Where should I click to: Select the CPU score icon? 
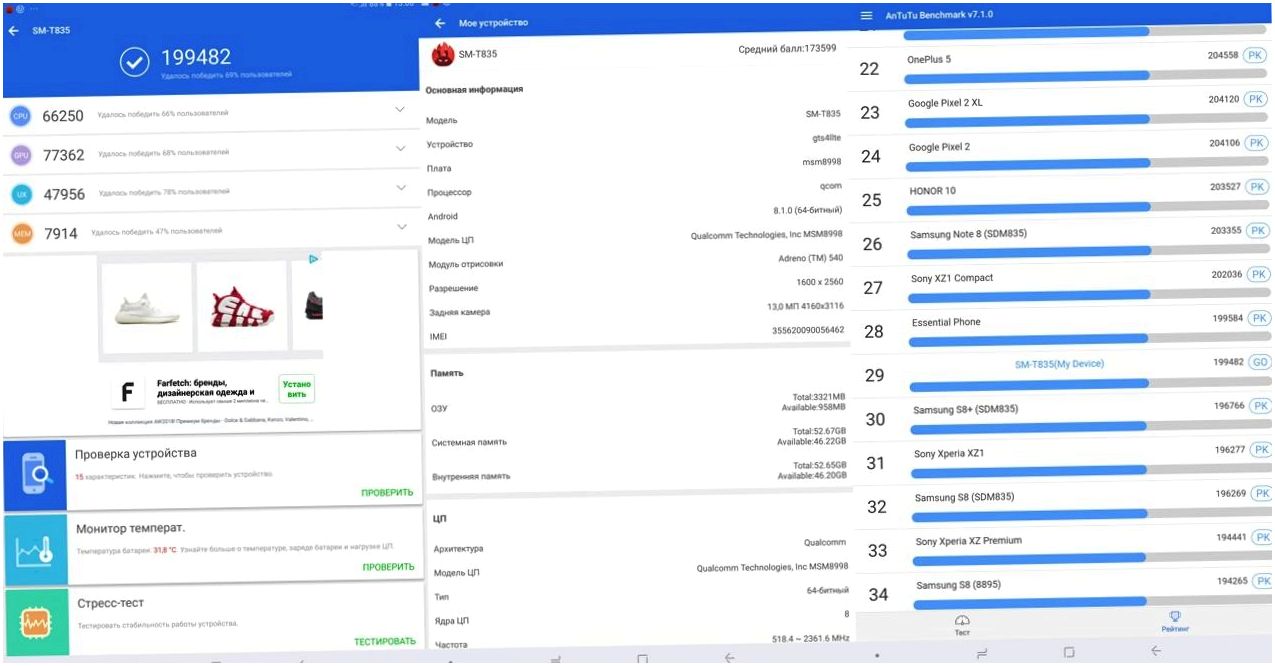(x=20, y=117)
